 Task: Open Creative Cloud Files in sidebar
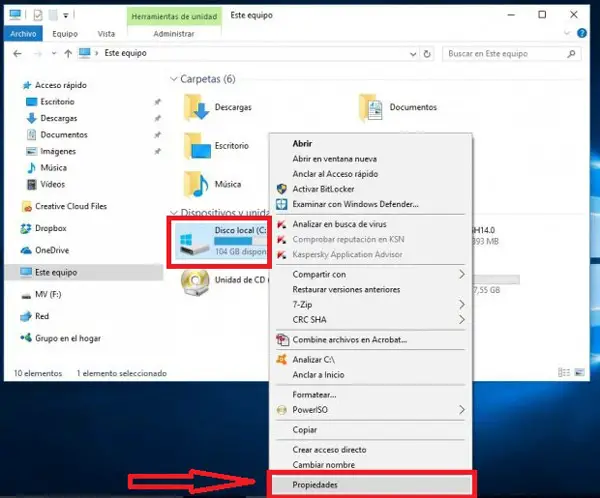pos(71,206)
